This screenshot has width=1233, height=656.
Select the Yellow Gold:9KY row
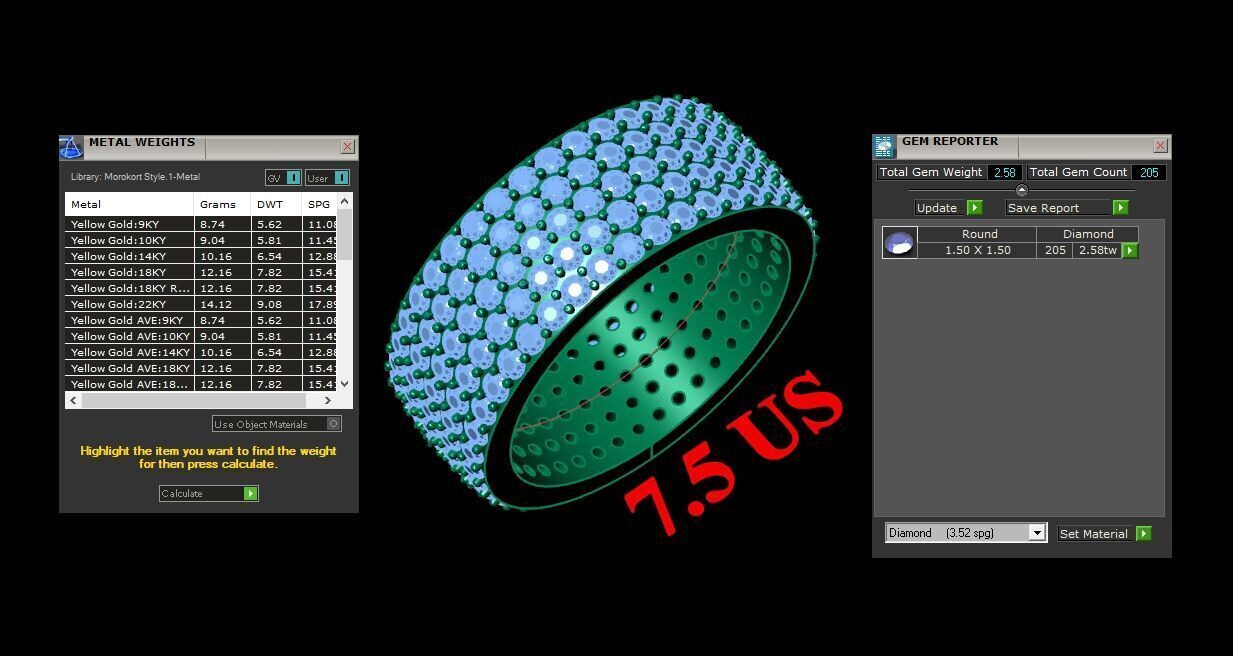click(x=201, y=224)
